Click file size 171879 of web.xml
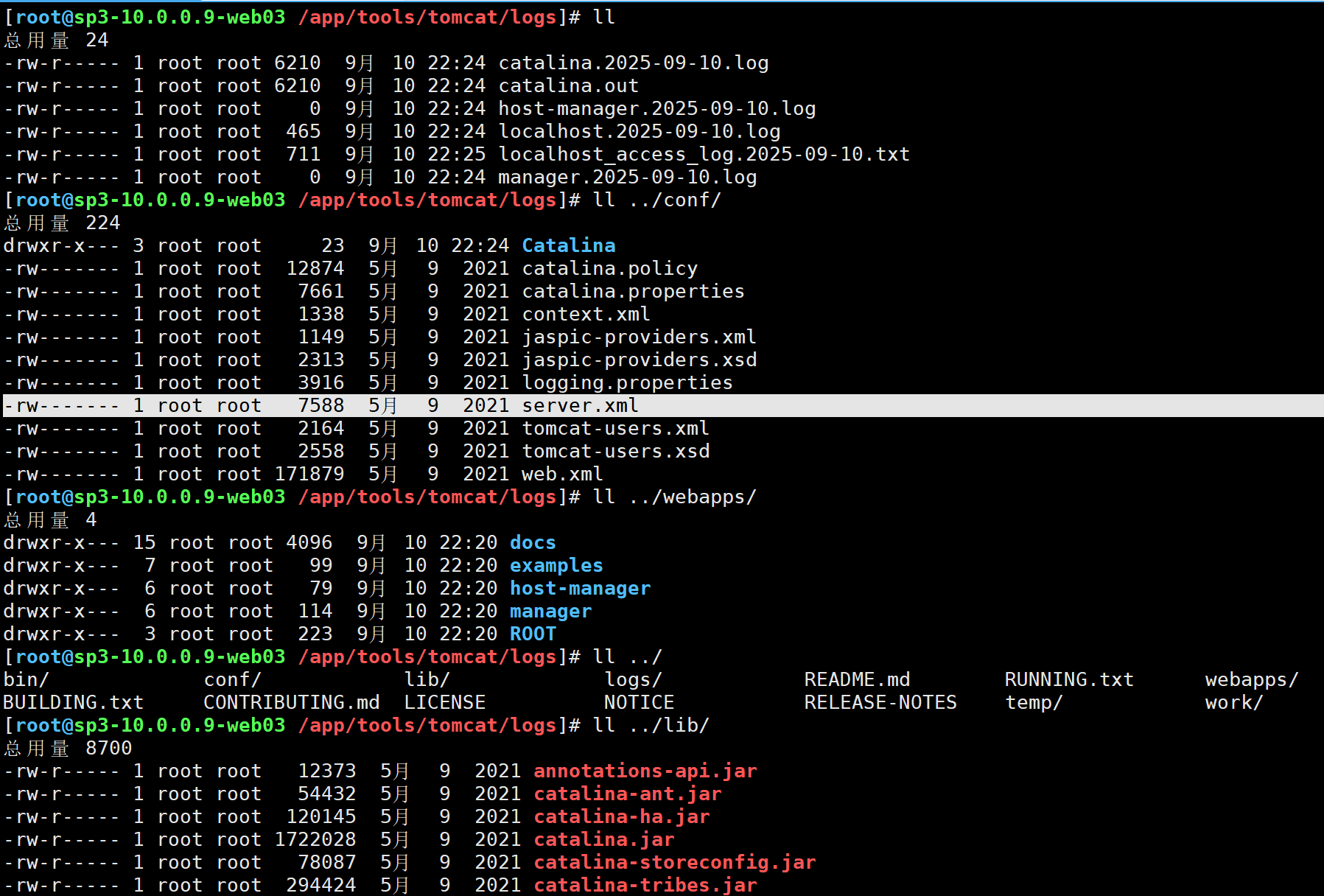This screenshot has width=1324, height=896. [309, 474]
